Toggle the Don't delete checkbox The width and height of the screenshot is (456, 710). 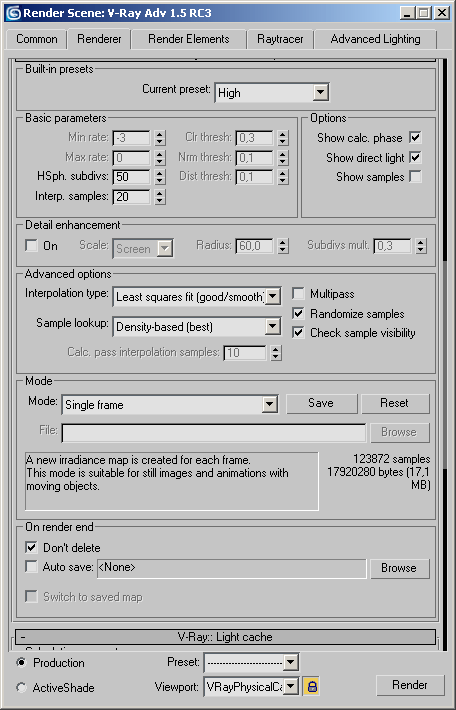pos(31,547)
